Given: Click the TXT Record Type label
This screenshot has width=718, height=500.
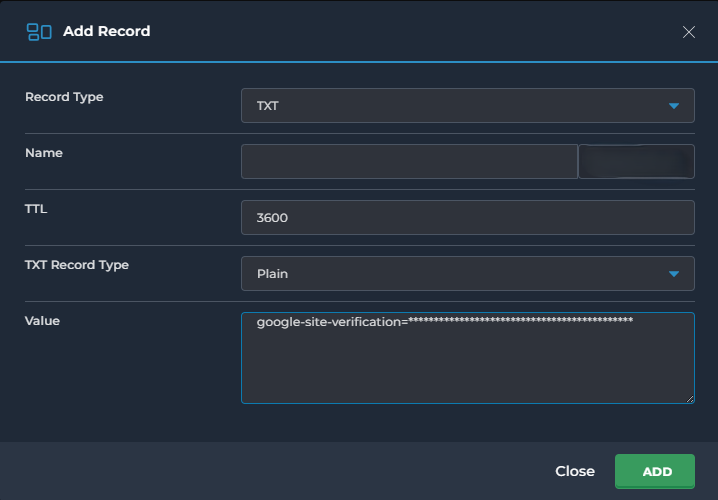Looking at the screenshot, I should 77,265.
